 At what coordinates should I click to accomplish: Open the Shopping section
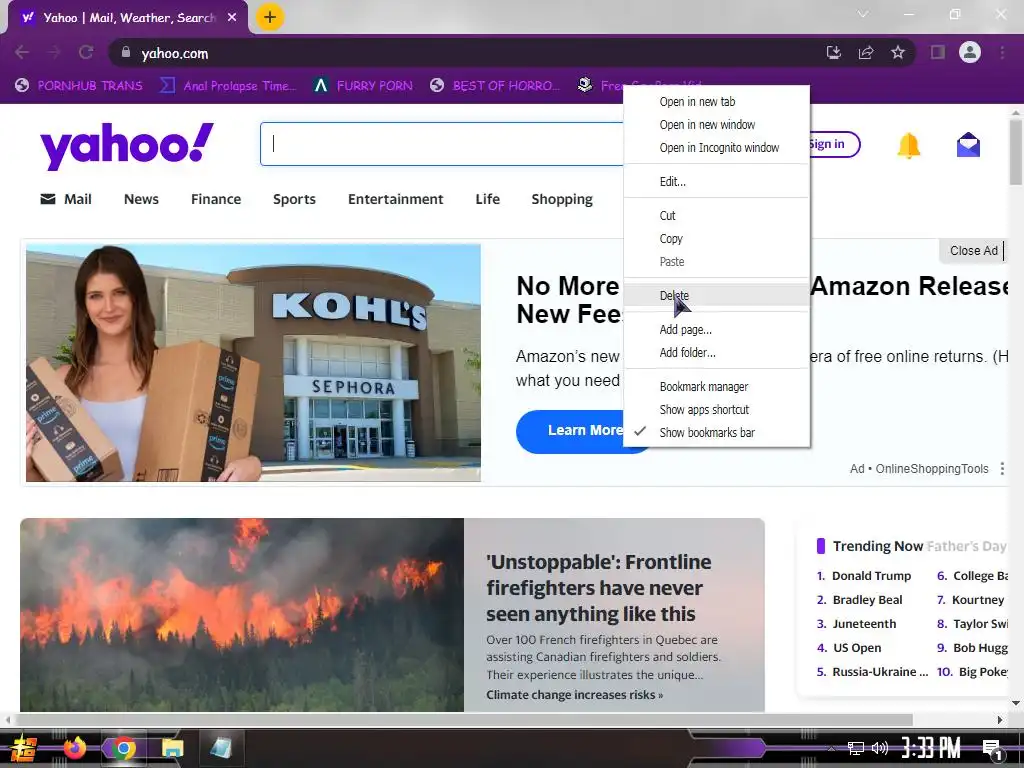point(562,199)
